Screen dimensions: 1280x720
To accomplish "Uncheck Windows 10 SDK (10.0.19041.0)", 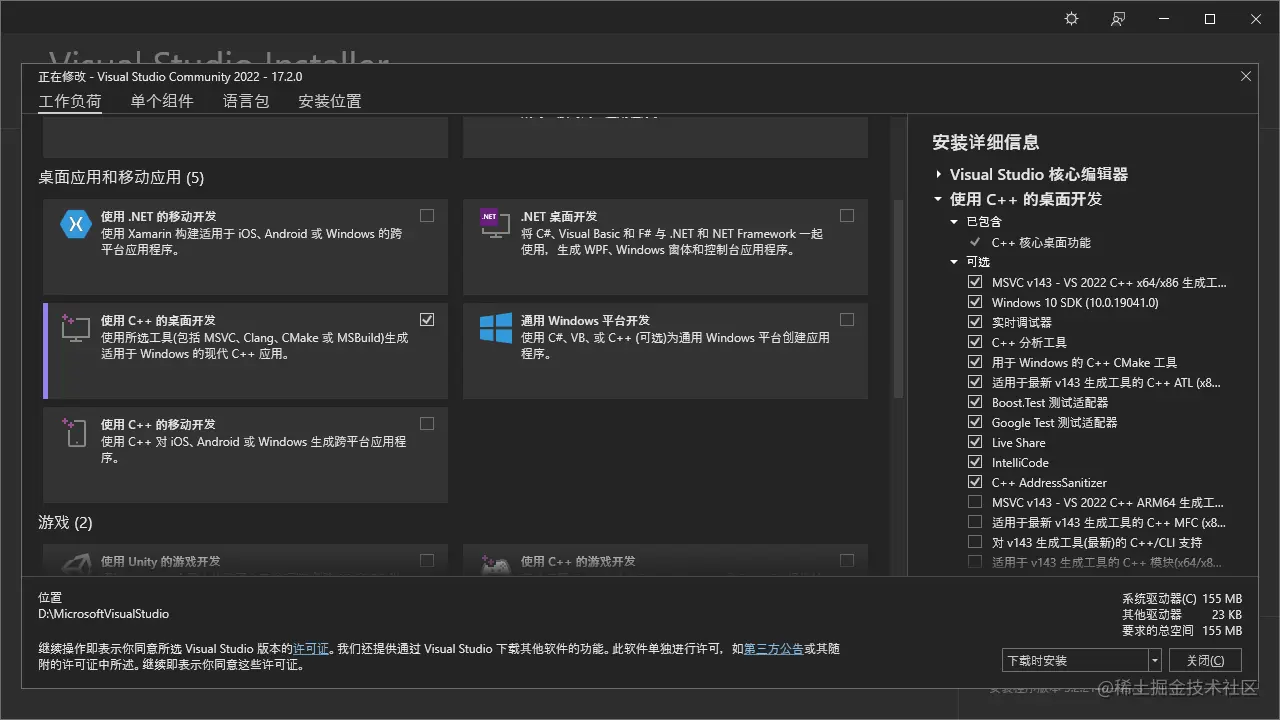I will tap(975, 302).
